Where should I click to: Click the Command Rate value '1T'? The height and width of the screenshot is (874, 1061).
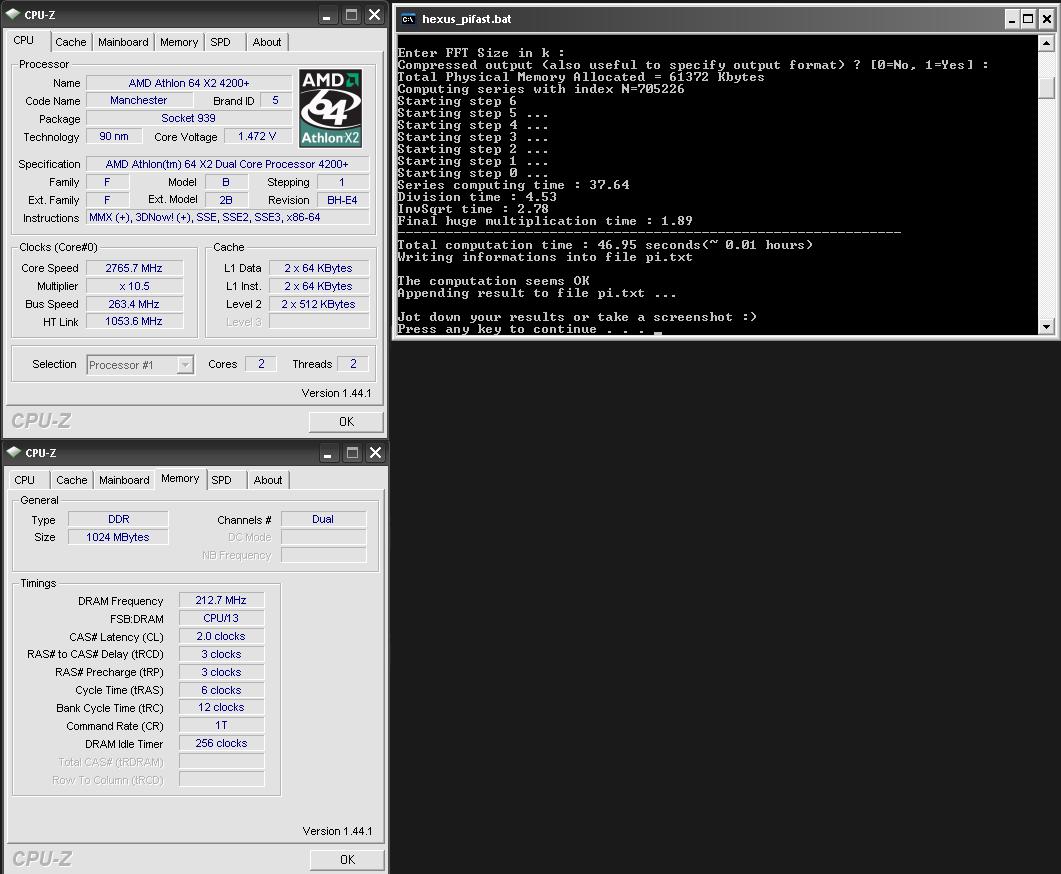click(221, 725)
